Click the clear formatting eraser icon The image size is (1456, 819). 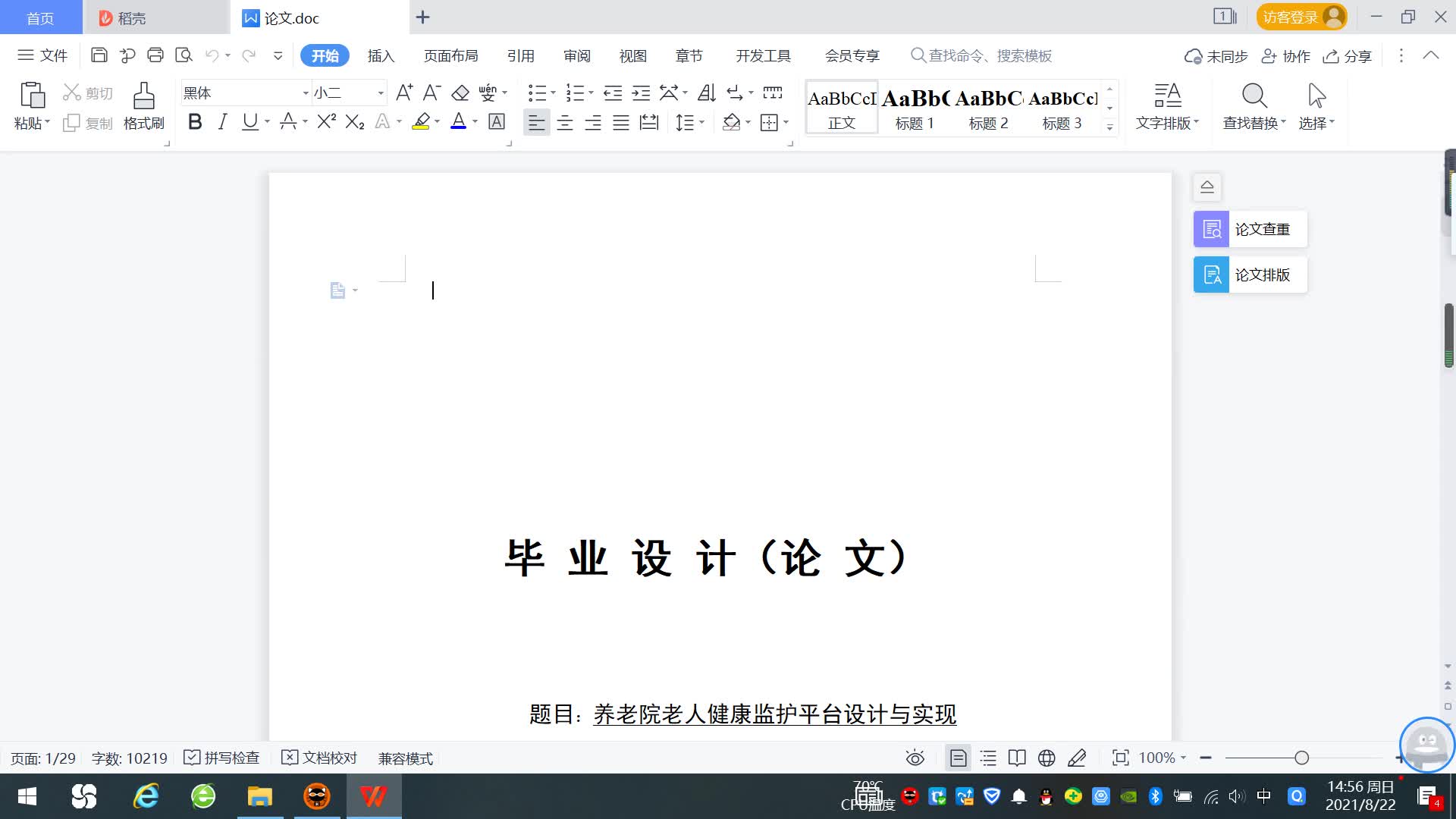click(460, 93)
